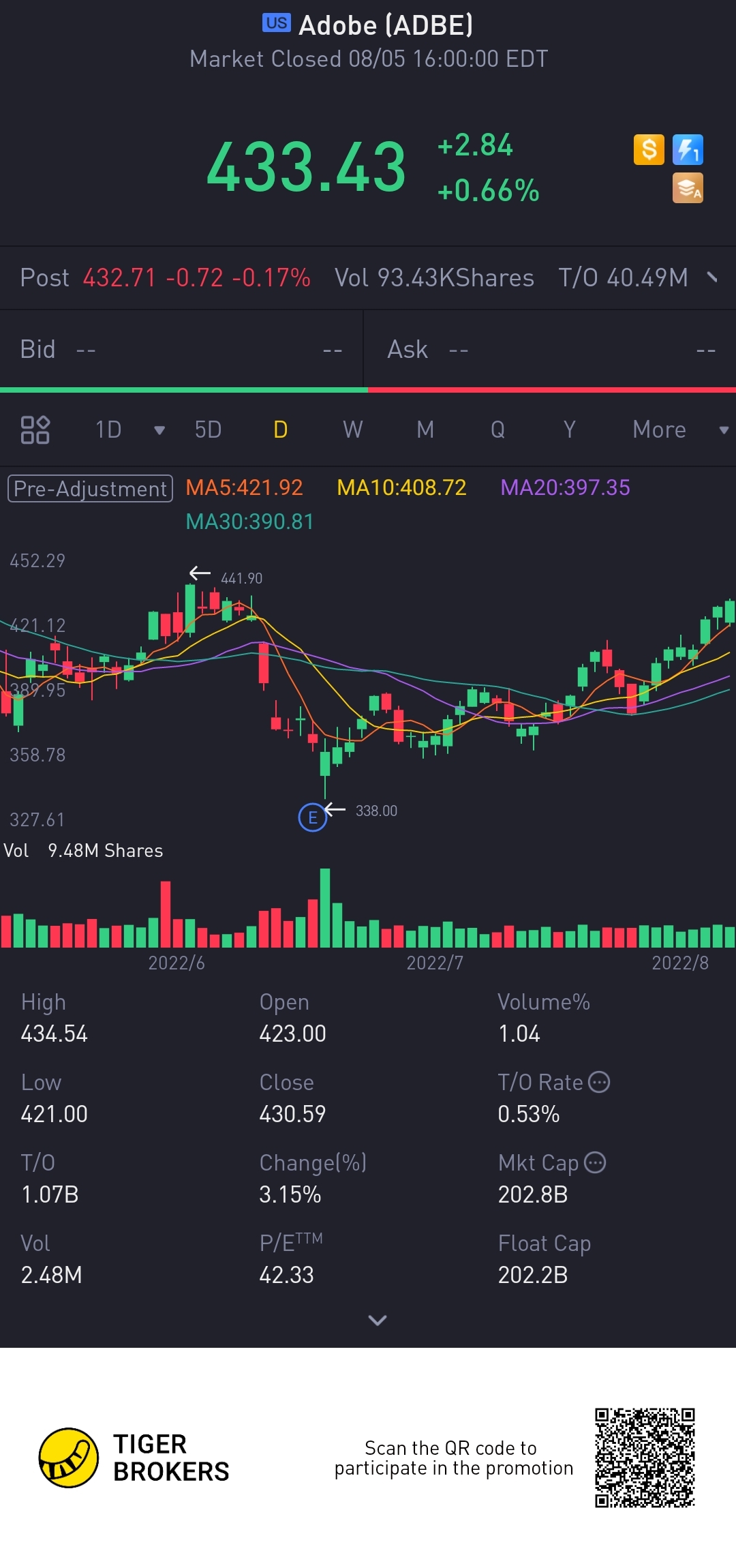This screenshot has height=1568, width=736.
Task: Tap the post-market price 432.71
Action: coord(119,277)
